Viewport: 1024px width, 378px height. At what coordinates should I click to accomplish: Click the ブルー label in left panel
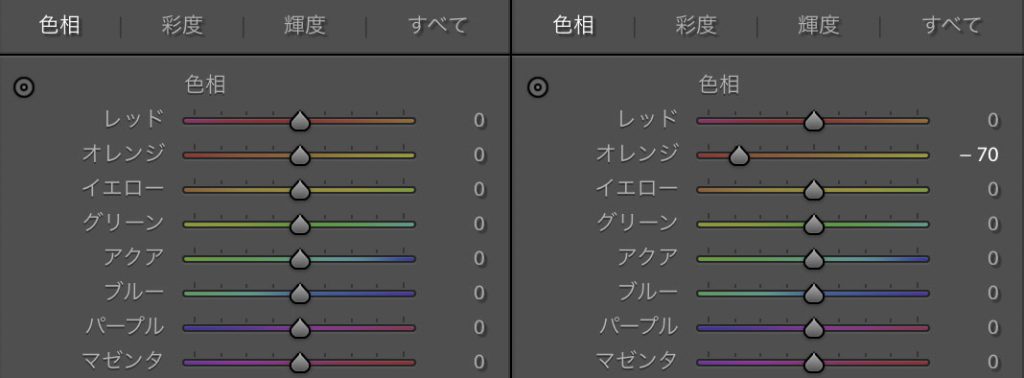tap(134, 292)
